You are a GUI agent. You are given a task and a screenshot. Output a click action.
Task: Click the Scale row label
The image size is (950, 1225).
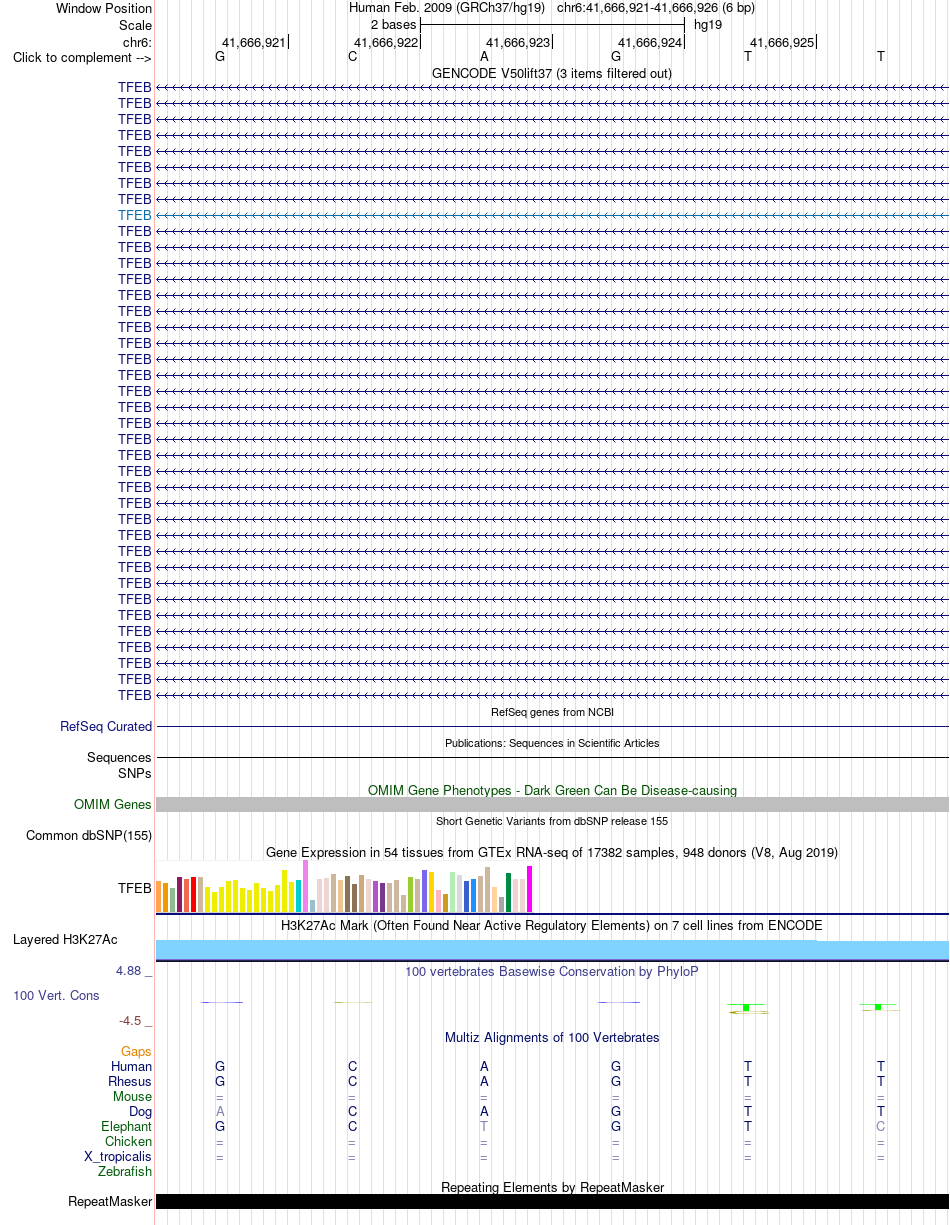[135, 25]
